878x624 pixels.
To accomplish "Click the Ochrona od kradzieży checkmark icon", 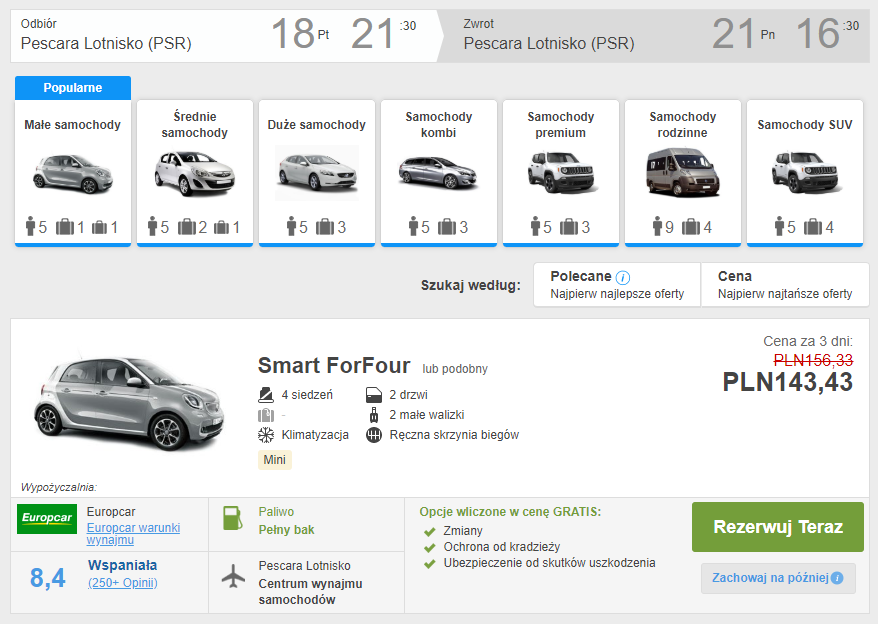I will (429, 548).
